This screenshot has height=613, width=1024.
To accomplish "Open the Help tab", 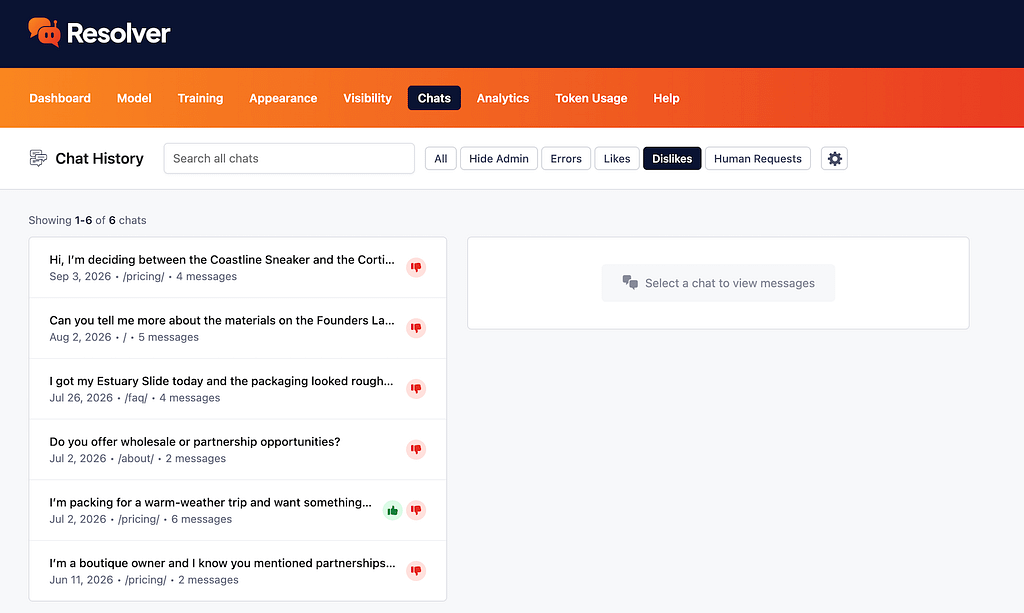I will click(666, 98).
